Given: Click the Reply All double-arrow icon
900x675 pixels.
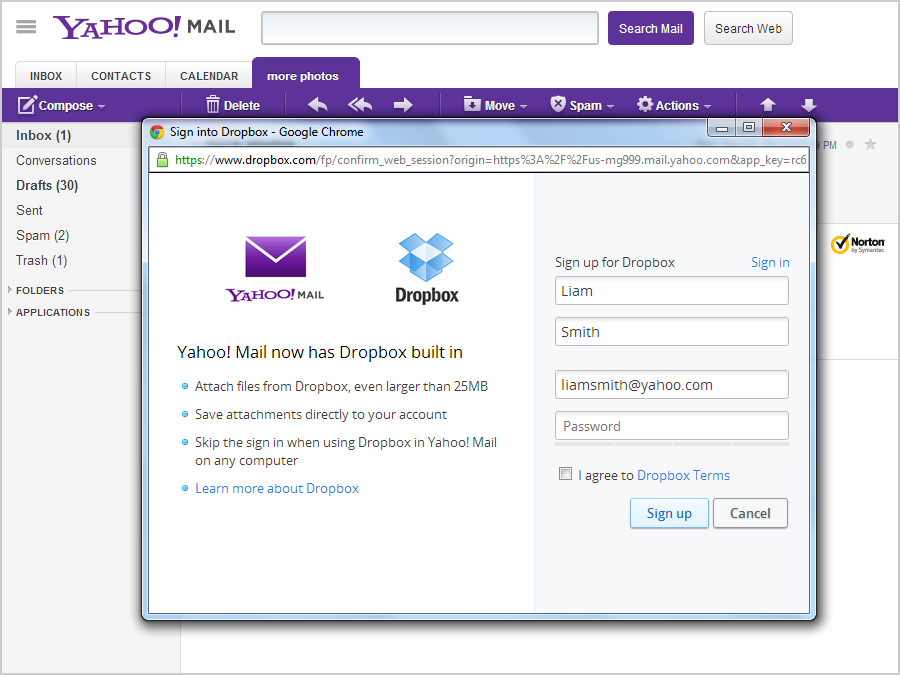Looking at the screenshot, I should pos(360,105).
